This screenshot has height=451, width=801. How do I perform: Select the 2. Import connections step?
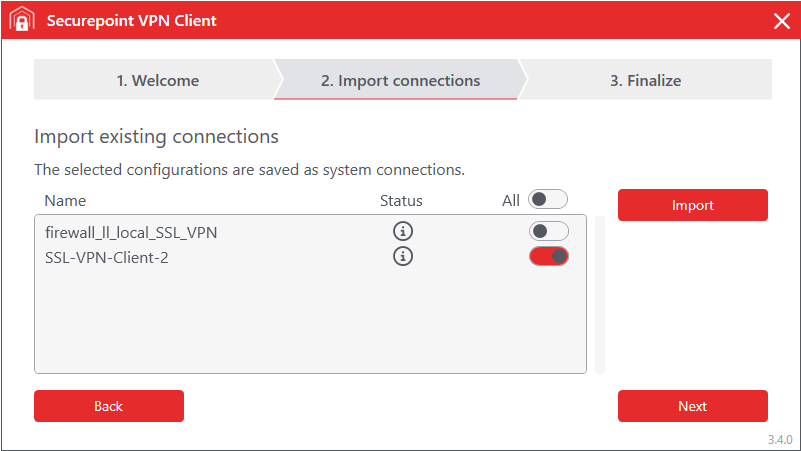point(400,80)
